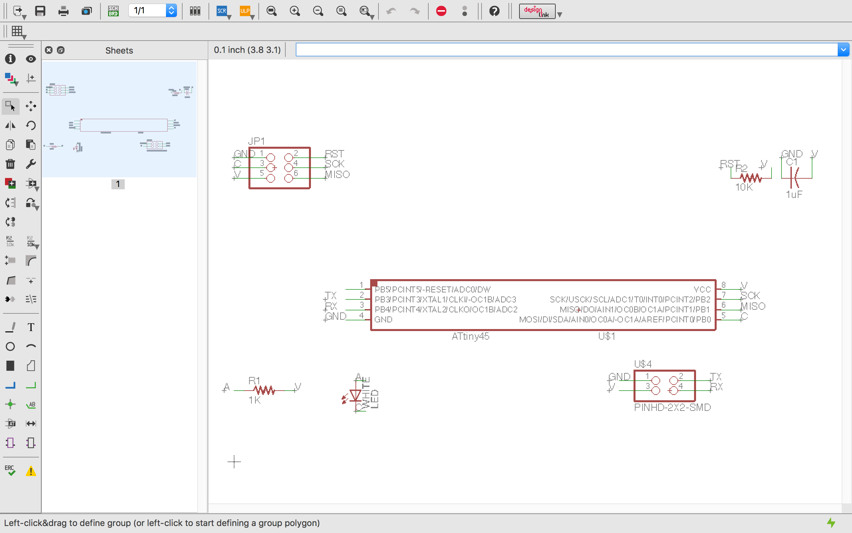Select the Dimension arrows tool

[31, 423]
